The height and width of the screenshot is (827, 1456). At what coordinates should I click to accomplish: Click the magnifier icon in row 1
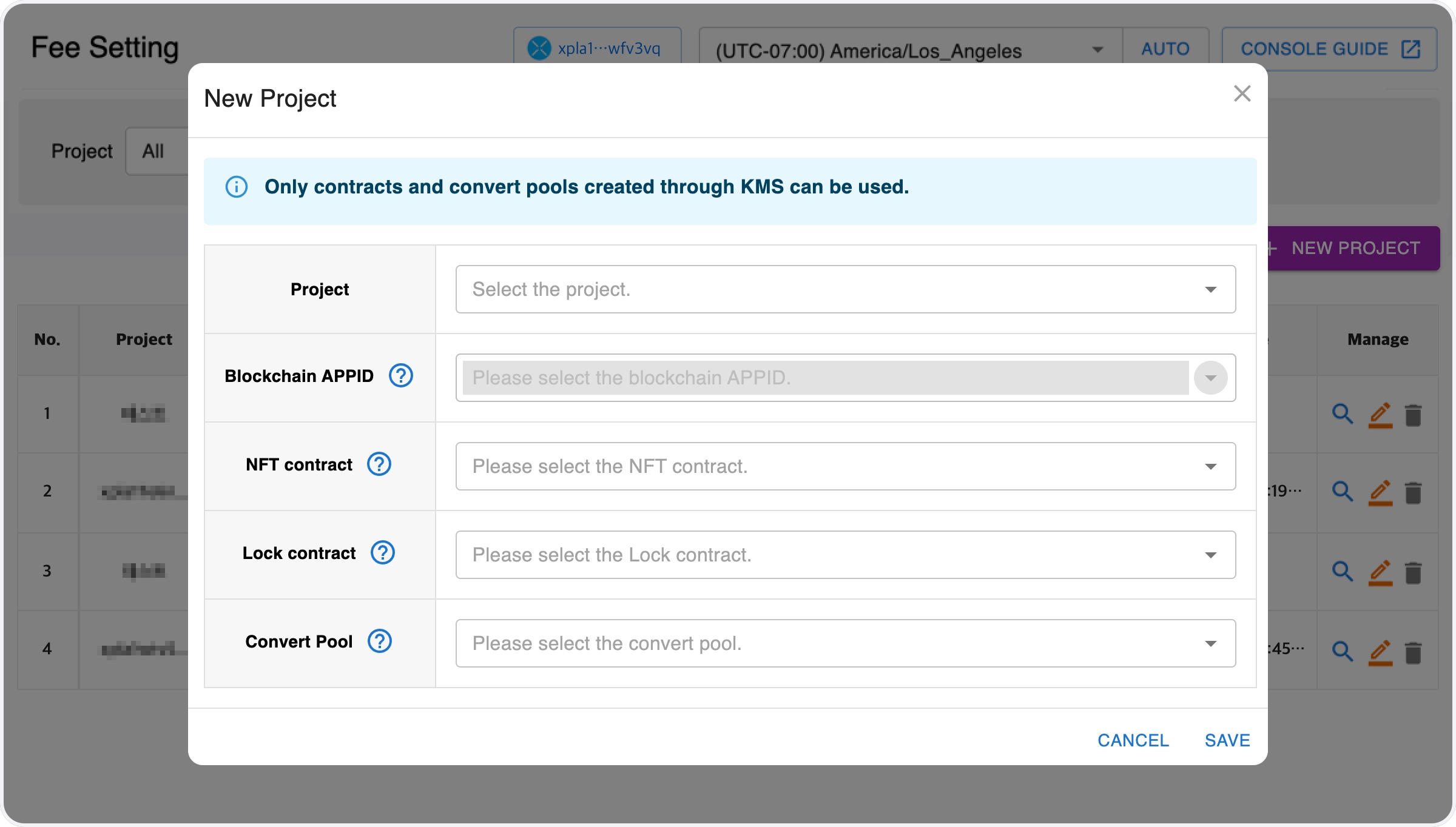[1343, 414]
